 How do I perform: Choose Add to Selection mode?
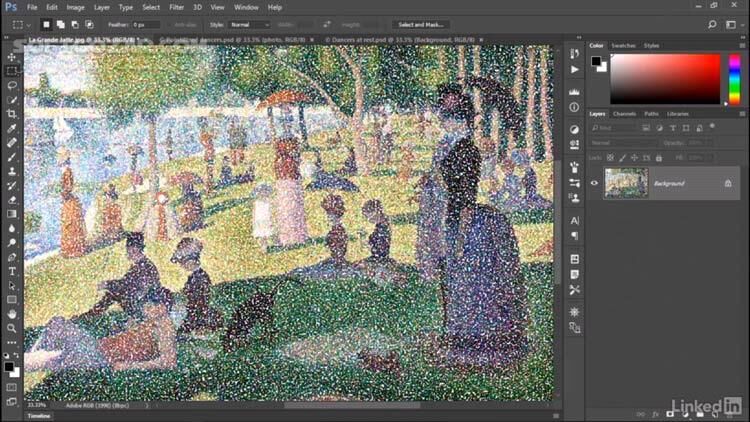tap(61, 24)
